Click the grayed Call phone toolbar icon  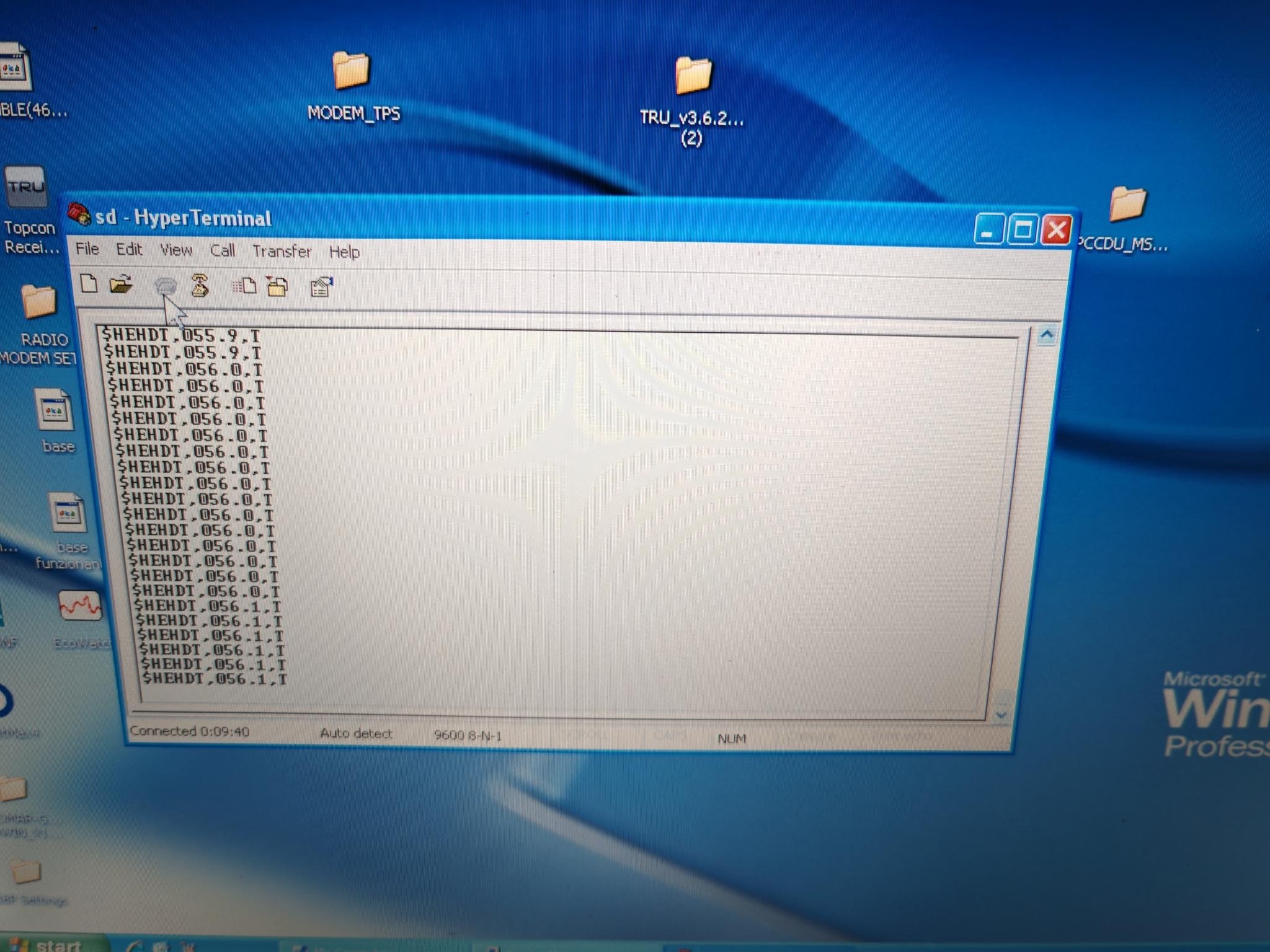pos(166,286)
